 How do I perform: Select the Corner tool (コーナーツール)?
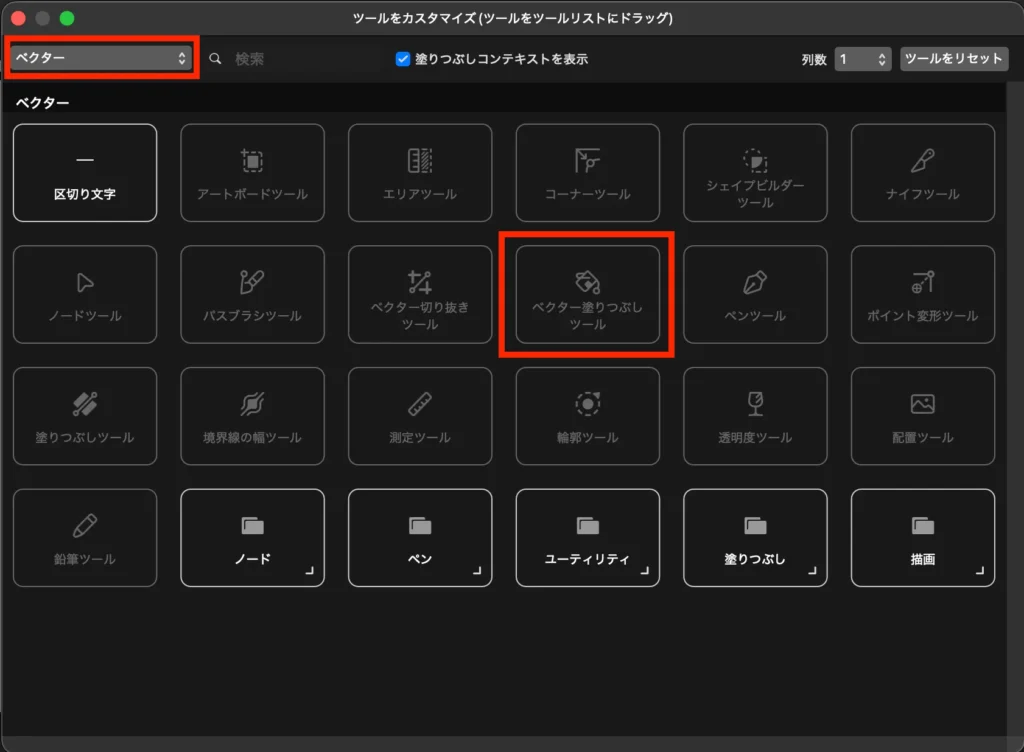pos(587,172)
